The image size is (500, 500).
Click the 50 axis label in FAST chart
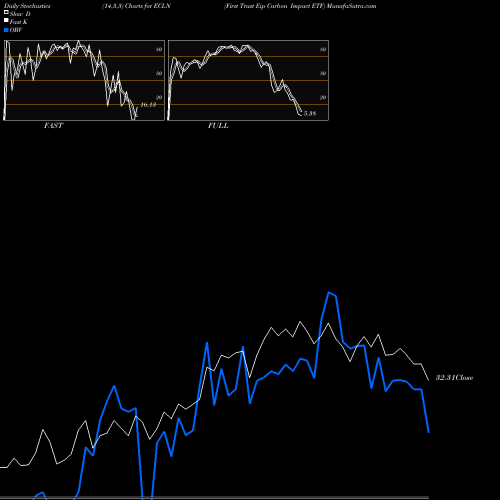coord(159,73)
